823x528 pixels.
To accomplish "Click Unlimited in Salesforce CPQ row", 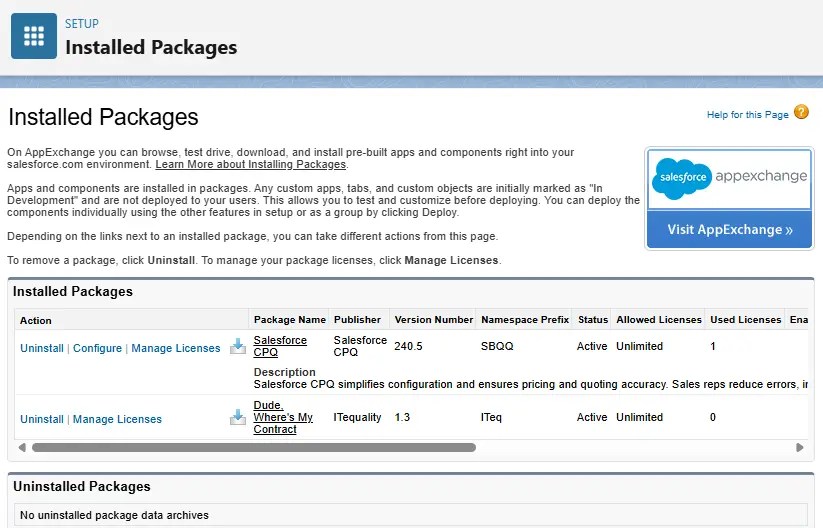I will tap(639, 346).
